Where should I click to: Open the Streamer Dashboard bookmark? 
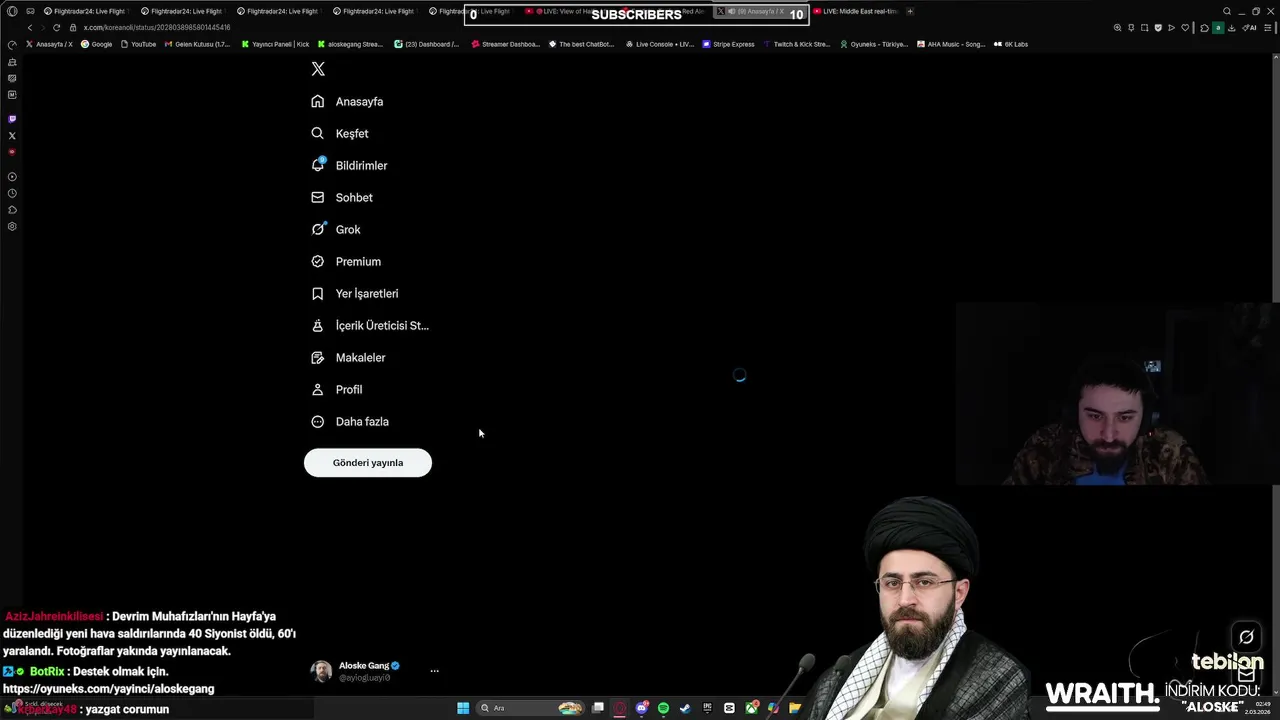(506, 44)
